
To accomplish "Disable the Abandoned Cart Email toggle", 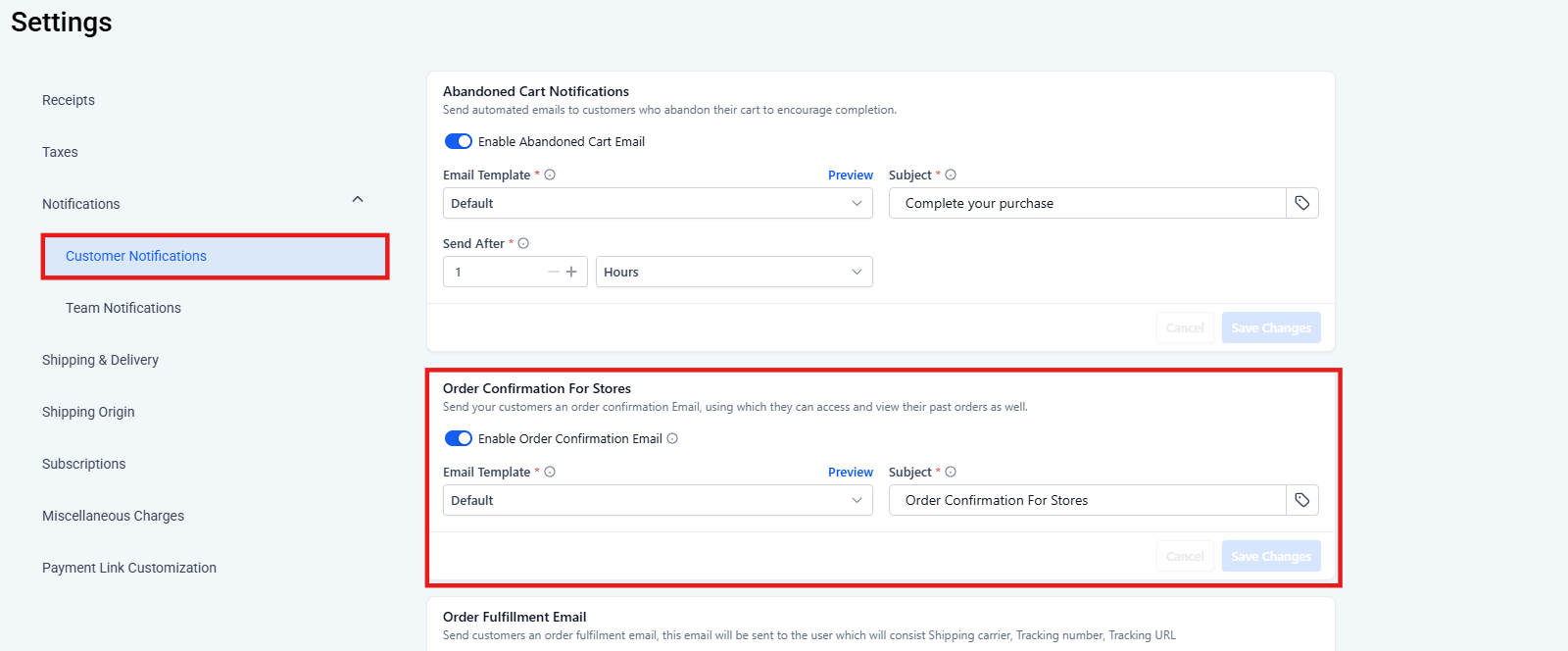I will tap(459, 141).
